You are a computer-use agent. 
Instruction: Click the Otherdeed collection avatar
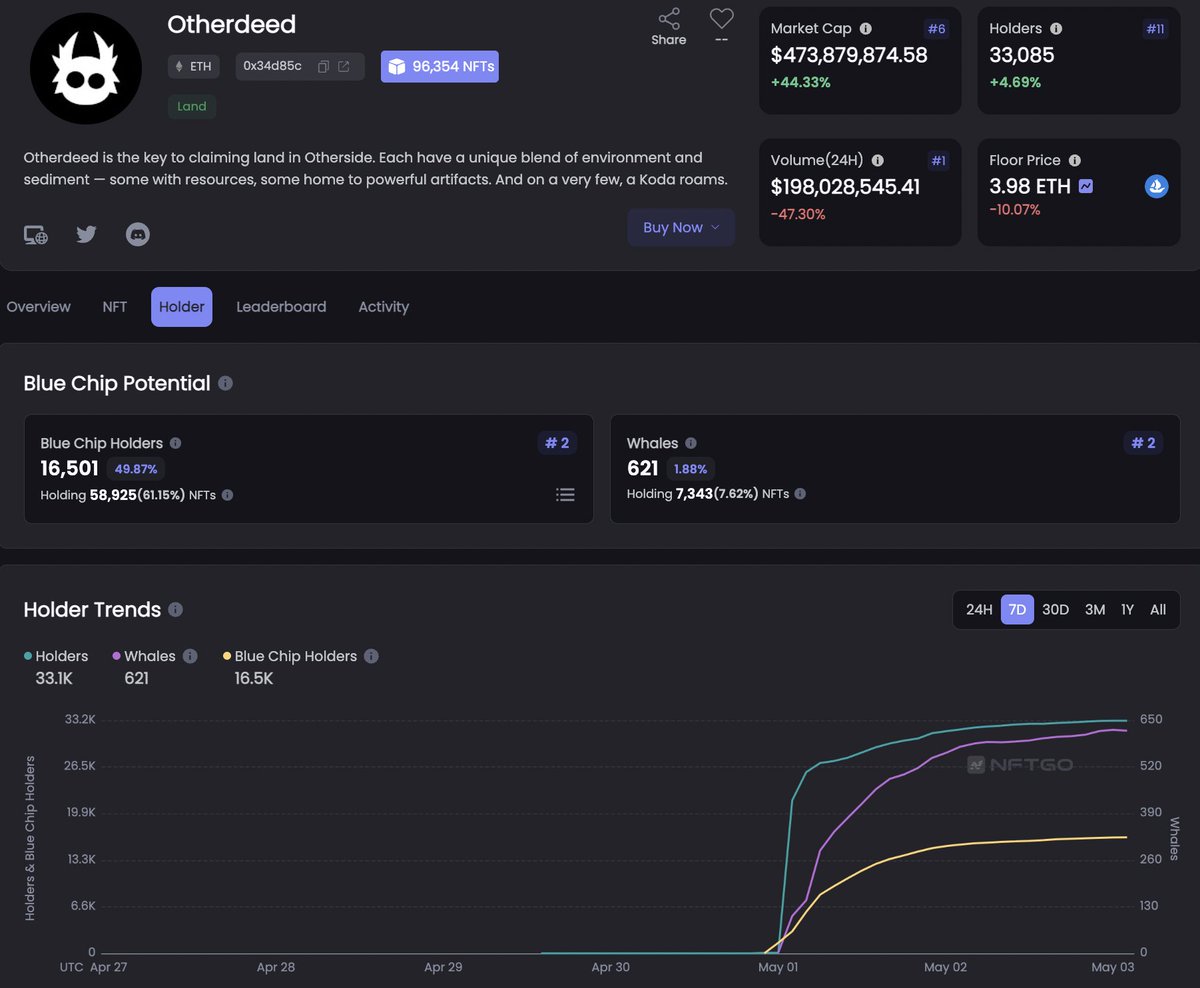tap(86, 69)
